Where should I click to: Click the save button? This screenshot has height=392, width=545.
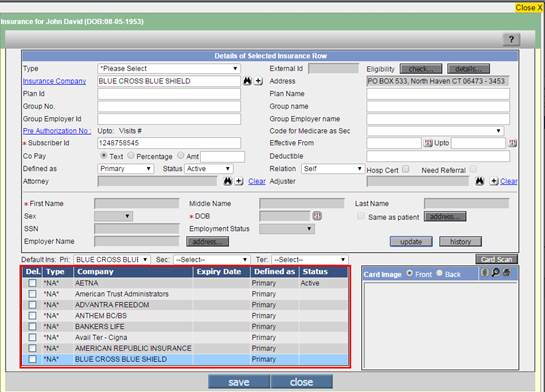click(x=239, y=382)
